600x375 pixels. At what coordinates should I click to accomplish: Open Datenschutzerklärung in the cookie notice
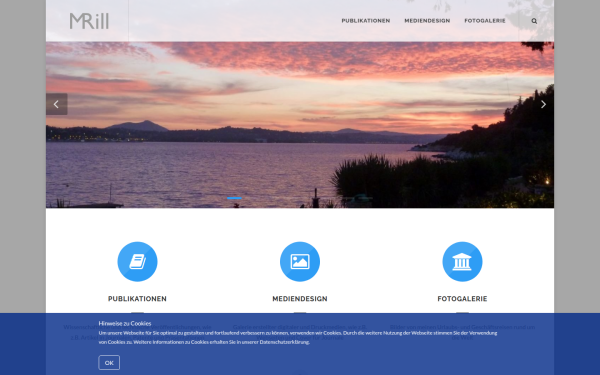(284, 342)
